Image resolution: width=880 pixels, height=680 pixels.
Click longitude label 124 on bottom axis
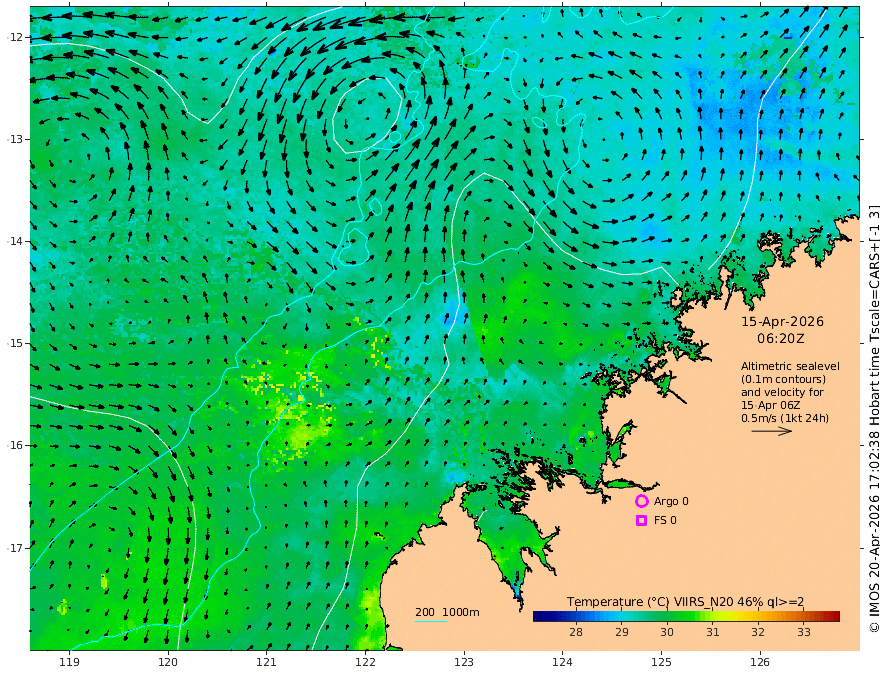(562, 662)
